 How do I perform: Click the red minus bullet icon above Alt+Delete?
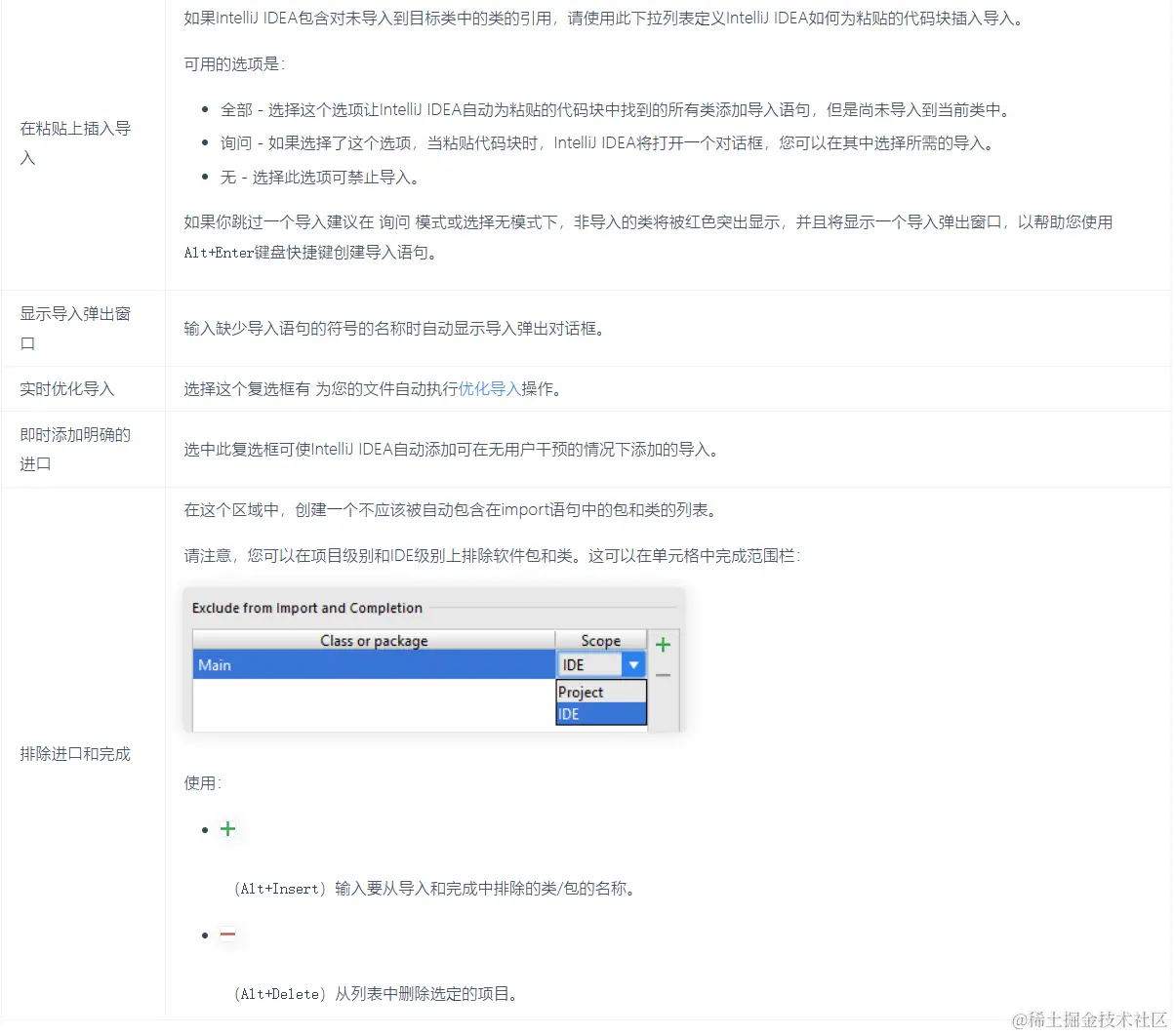click(227, 935)
